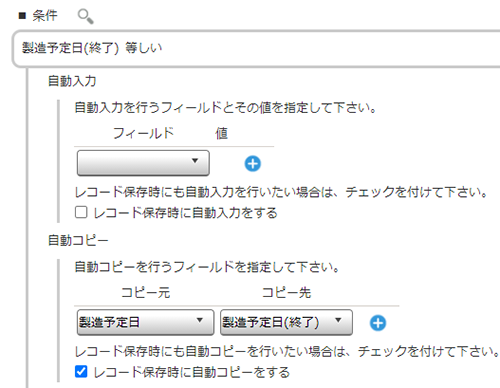Select the 自動コピー section heading
The width and height of the screenshot is (500, 388).
[x=78, y=240]
